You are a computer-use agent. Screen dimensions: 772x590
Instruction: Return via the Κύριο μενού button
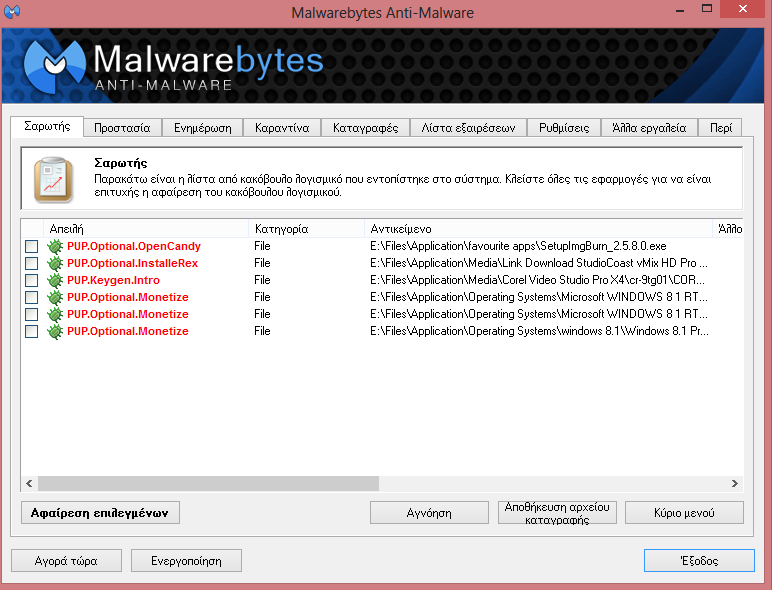684,513
